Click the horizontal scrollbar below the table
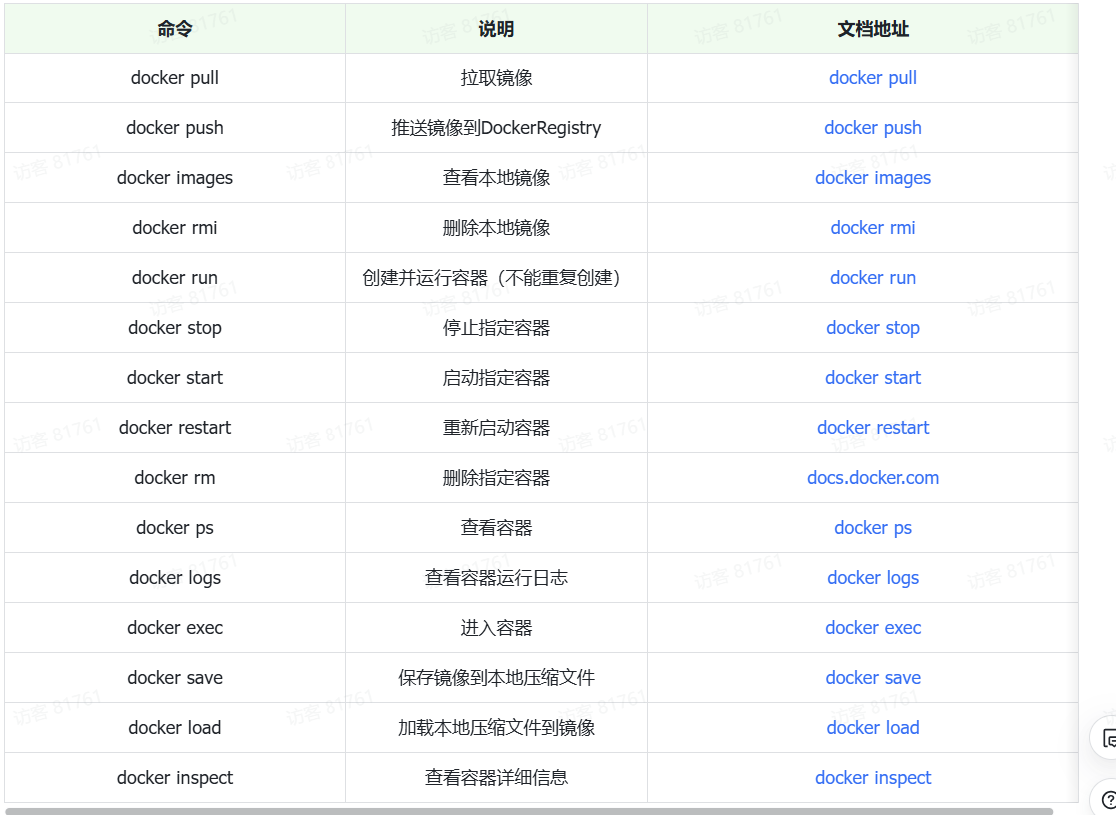 click(x=529, y=811)
